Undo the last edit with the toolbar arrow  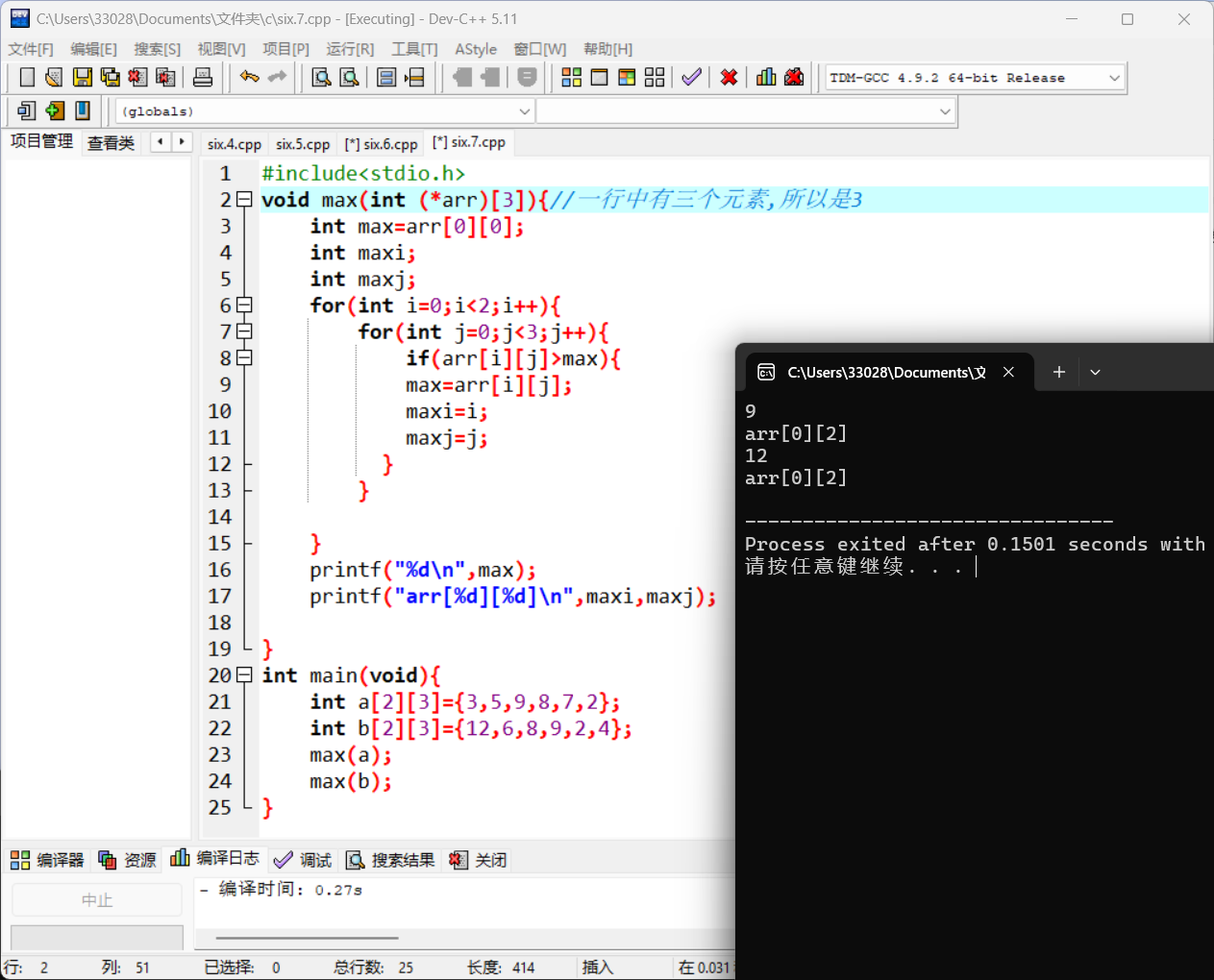[x=250, y=78]
